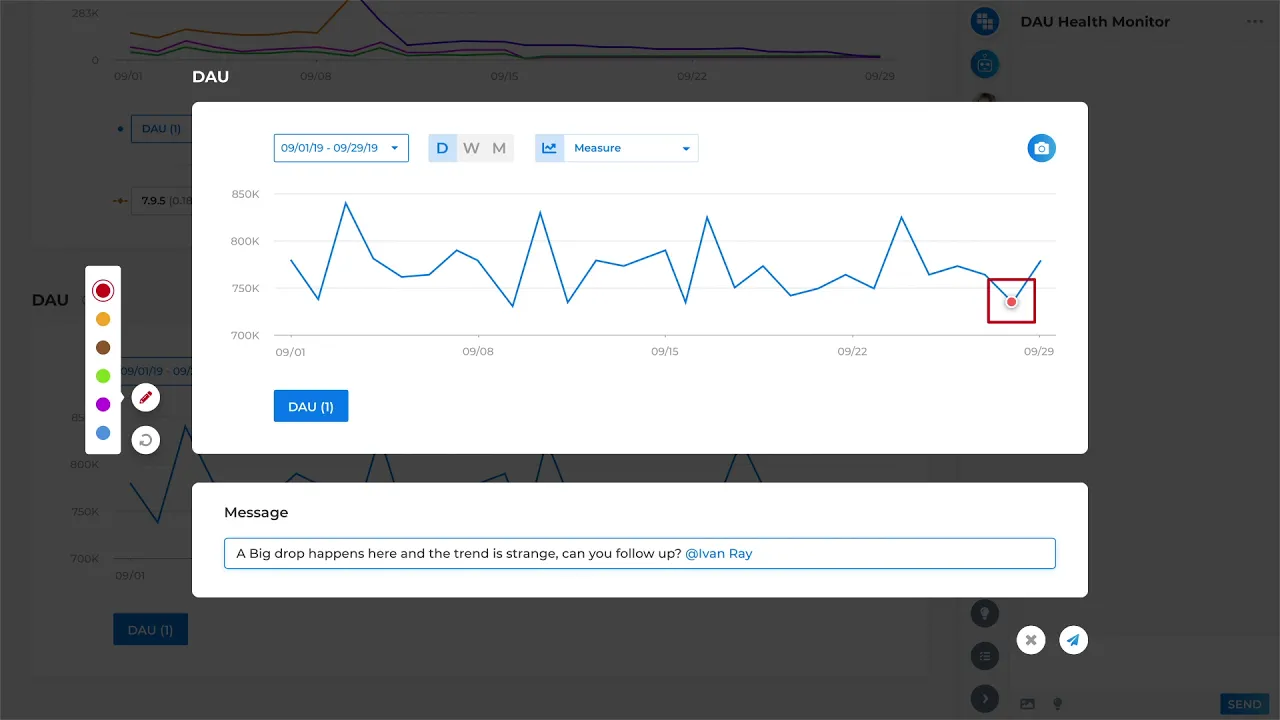The image size is (1280, 720).
Task: Click the camera snapshot icon
Action: click(1041, 148)
